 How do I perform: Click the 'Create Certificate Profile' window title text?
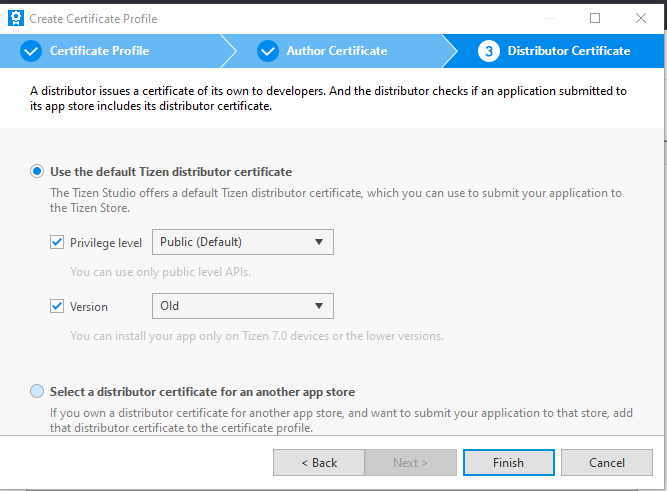coord(93,19)
